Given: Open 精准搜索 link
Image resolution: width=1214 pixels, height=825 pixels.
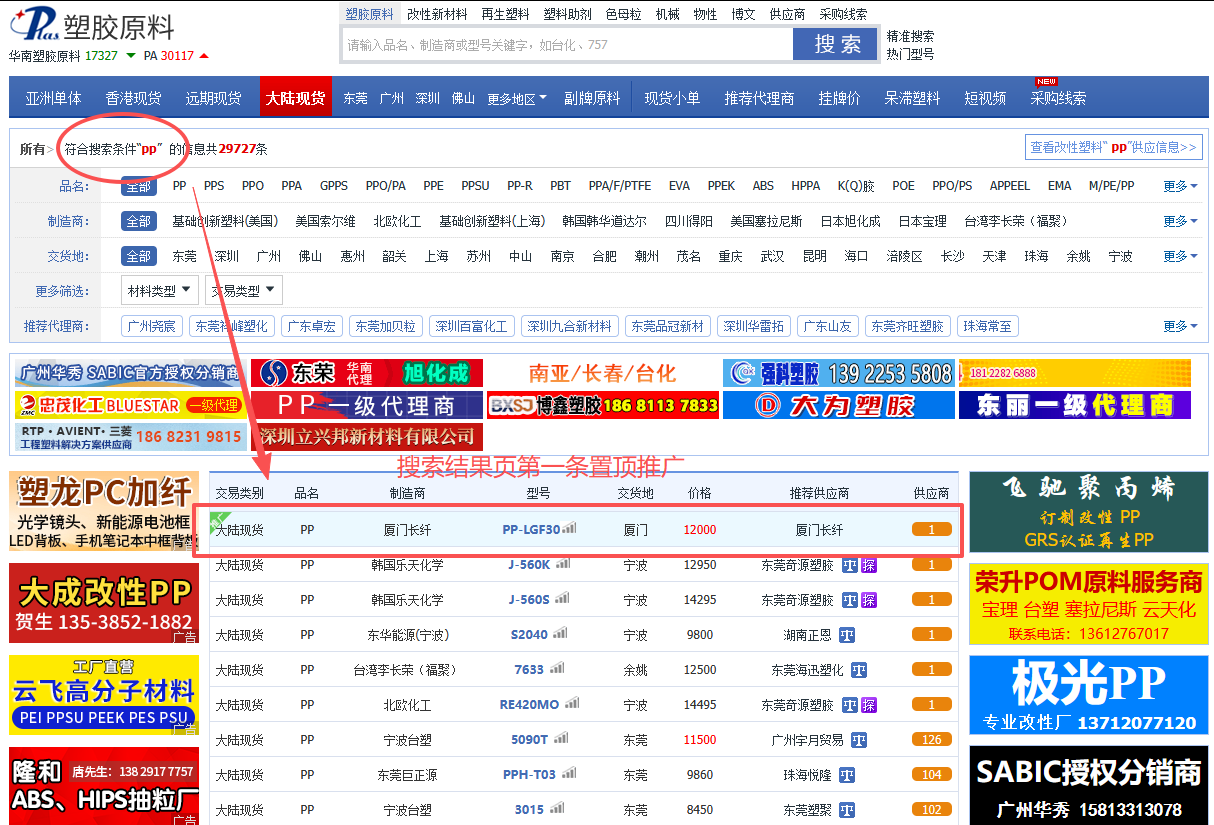Looking at the screenshot, I should point(910,36).
